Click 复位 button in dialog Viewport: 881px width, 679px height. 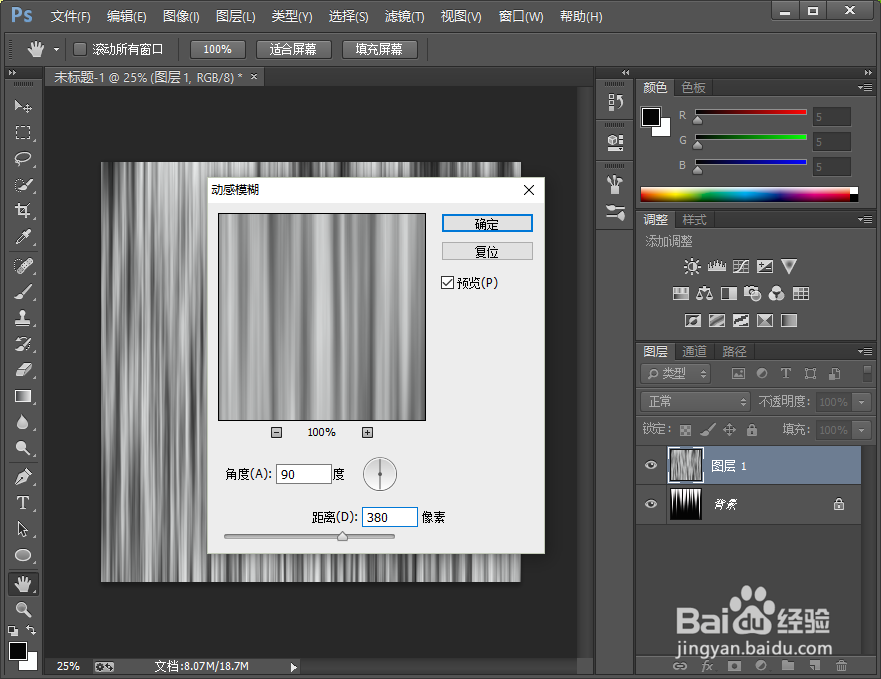(x=487, y=251)
